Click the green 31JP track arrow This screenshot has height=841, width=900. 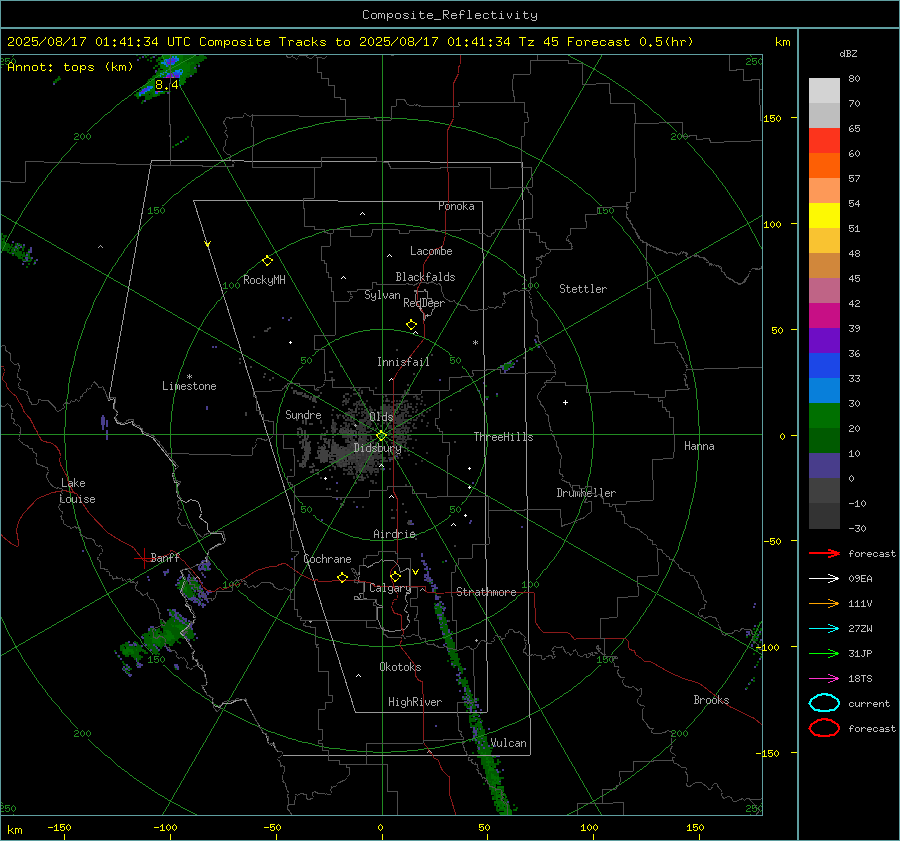[824, 653]
